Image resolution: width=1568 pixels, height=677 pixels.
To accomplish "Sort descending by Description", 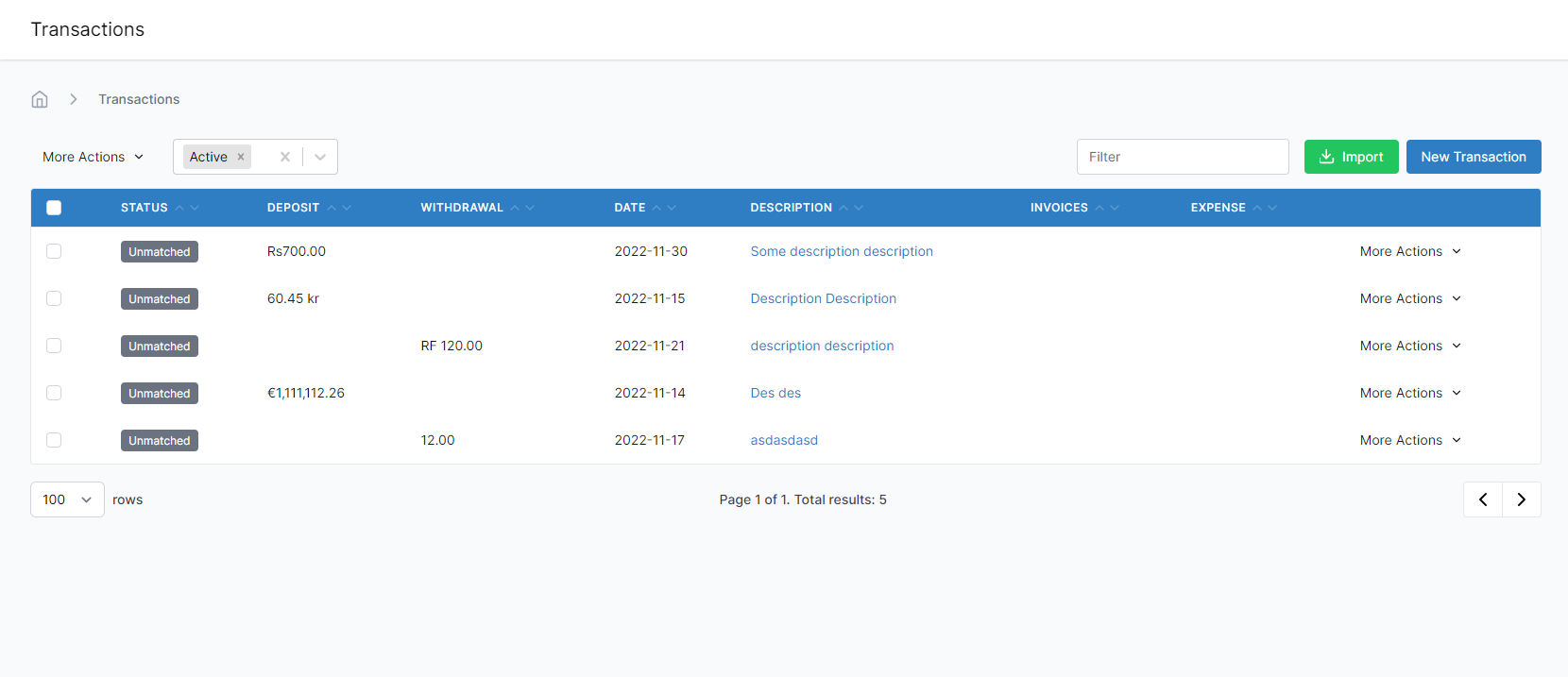I will [x=859, y=208].
